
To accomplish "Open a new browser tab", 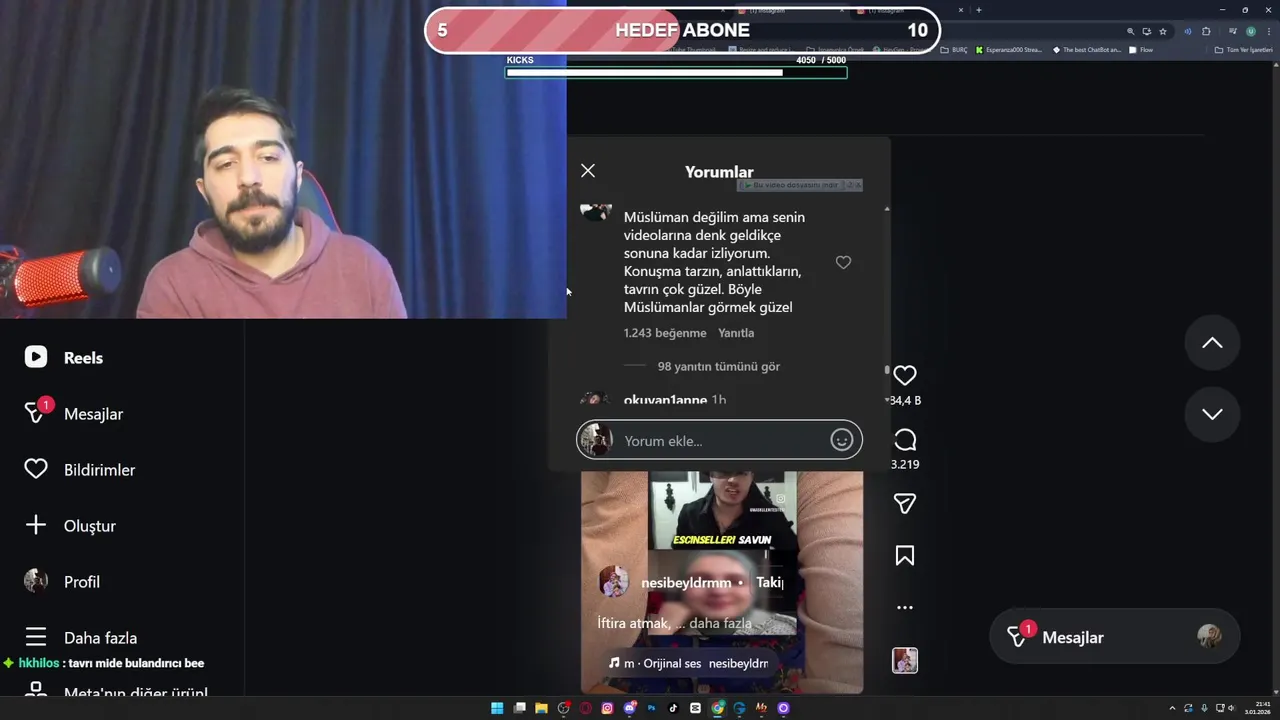I will 979,10.
